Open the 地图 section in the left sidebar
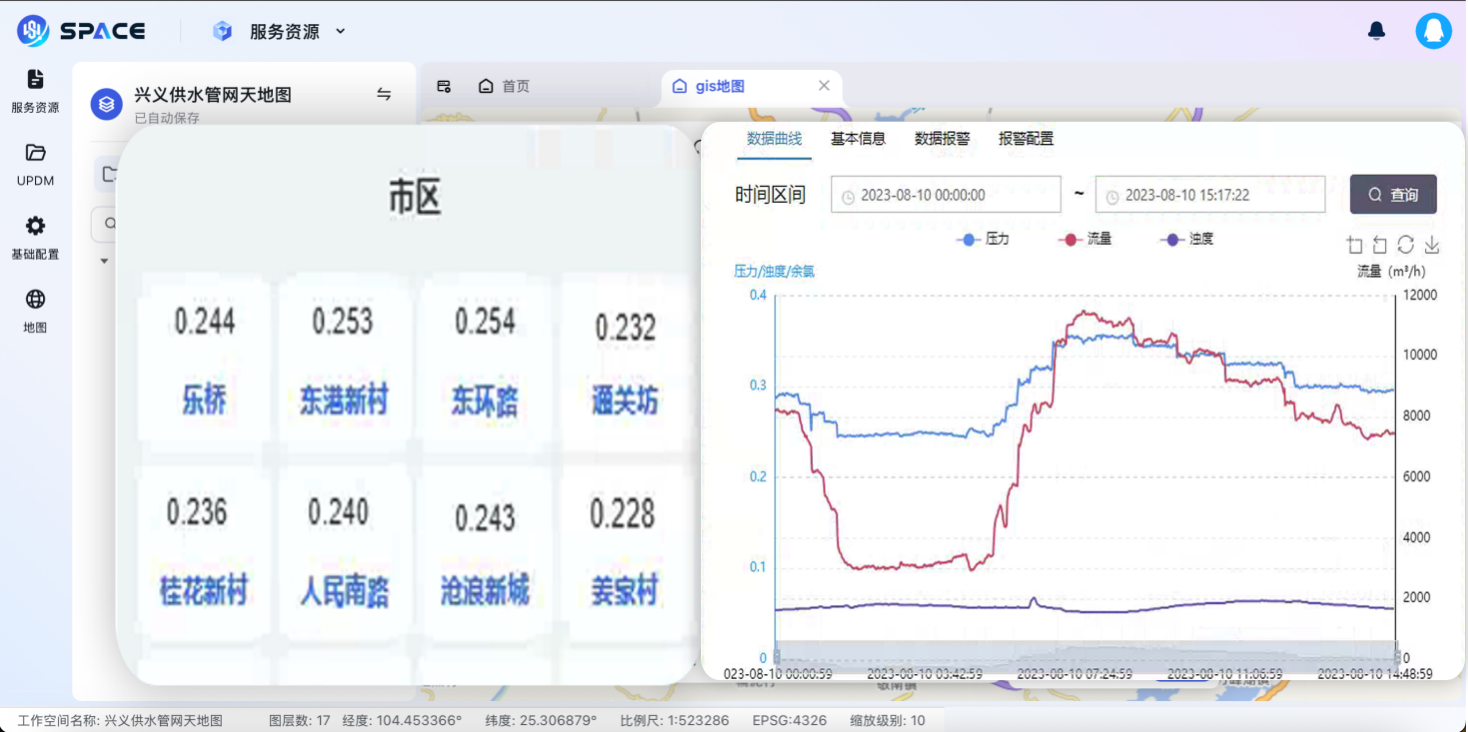 35,312
